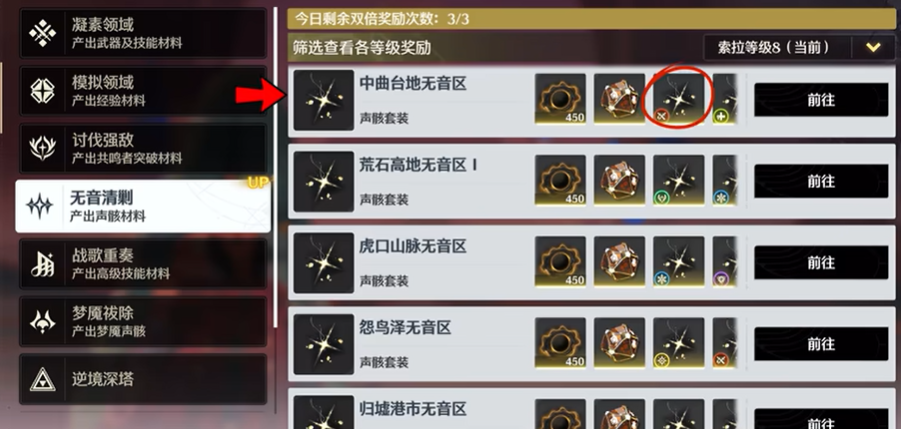Select the 逆境深塔 triangle tower icon
Image resolution: width=901 pixels, height=429 pixels.
coord(43,379)
